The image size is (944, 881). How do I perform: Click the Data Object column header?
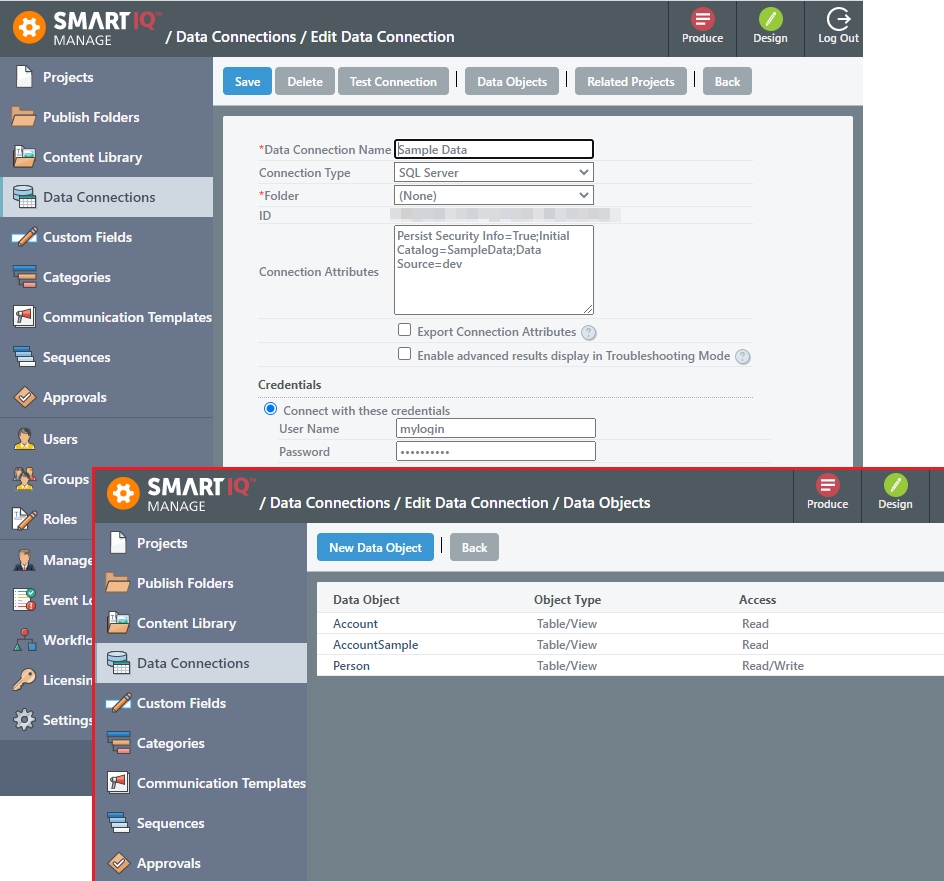(366, 600)
